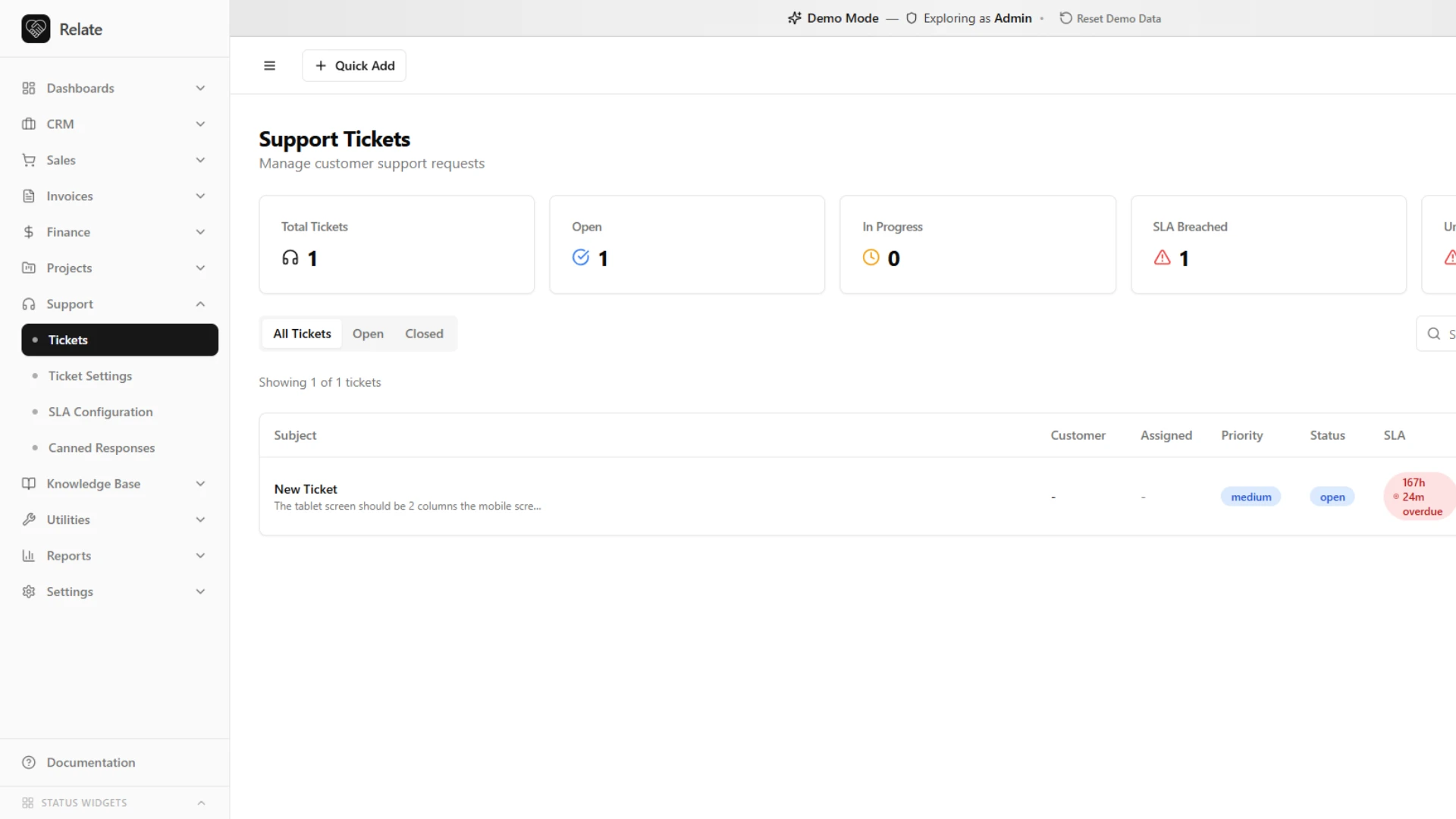Image resolution: width=1456 pixels, height=819 pixels.
Task: Click the Showing 1 of 1 tickets text
Action: click(319, 382)
